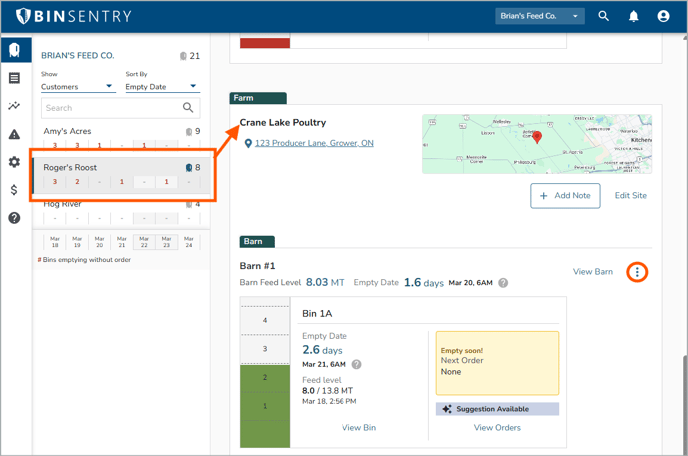Click the Farm section tab label

click(258, 98)
